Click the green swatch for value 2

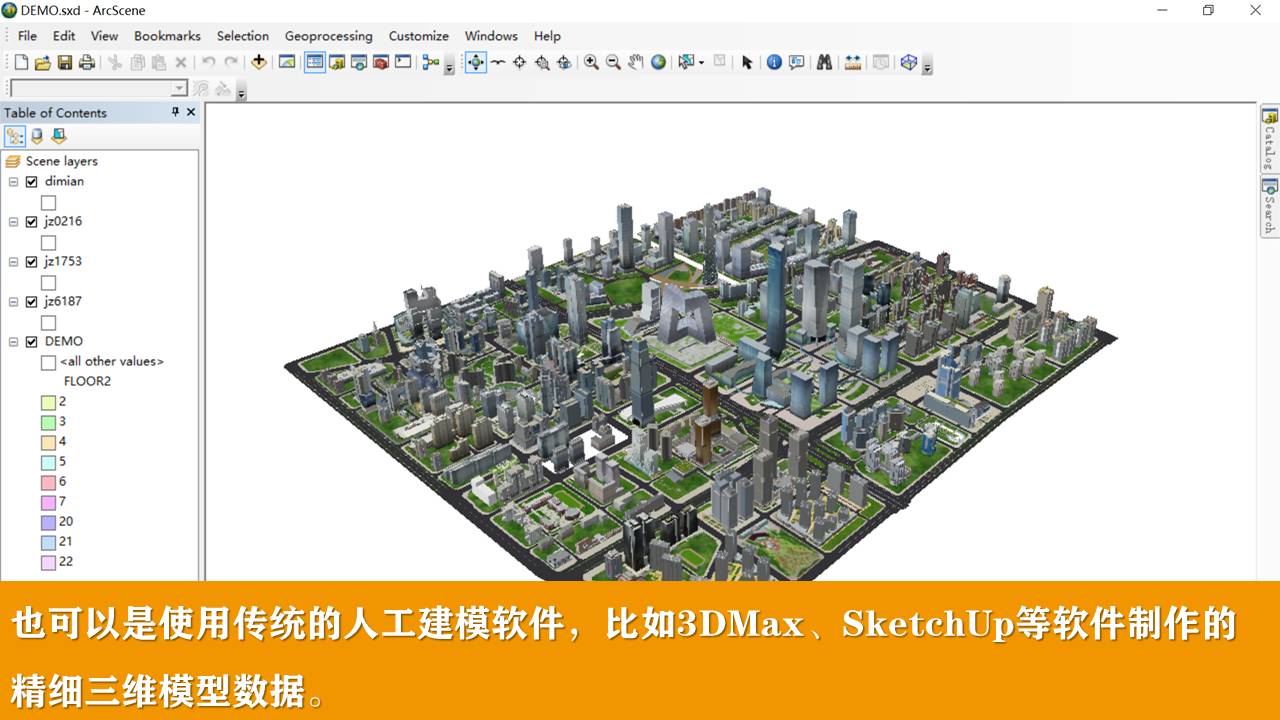pyautogui.click(x=48, y=402)
